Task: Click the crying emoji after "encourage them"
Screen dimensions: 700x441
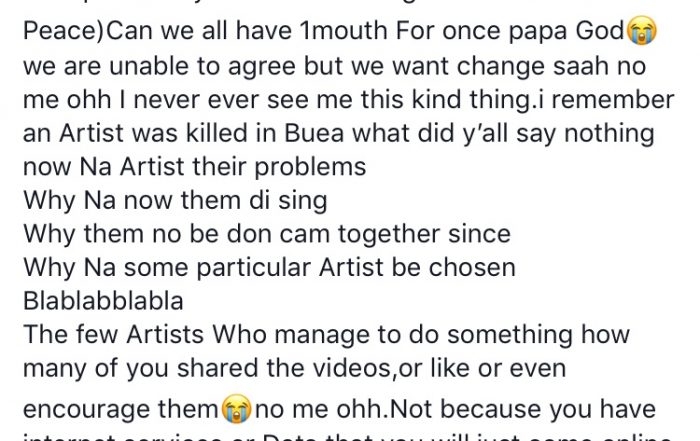Action: [236, 411]
